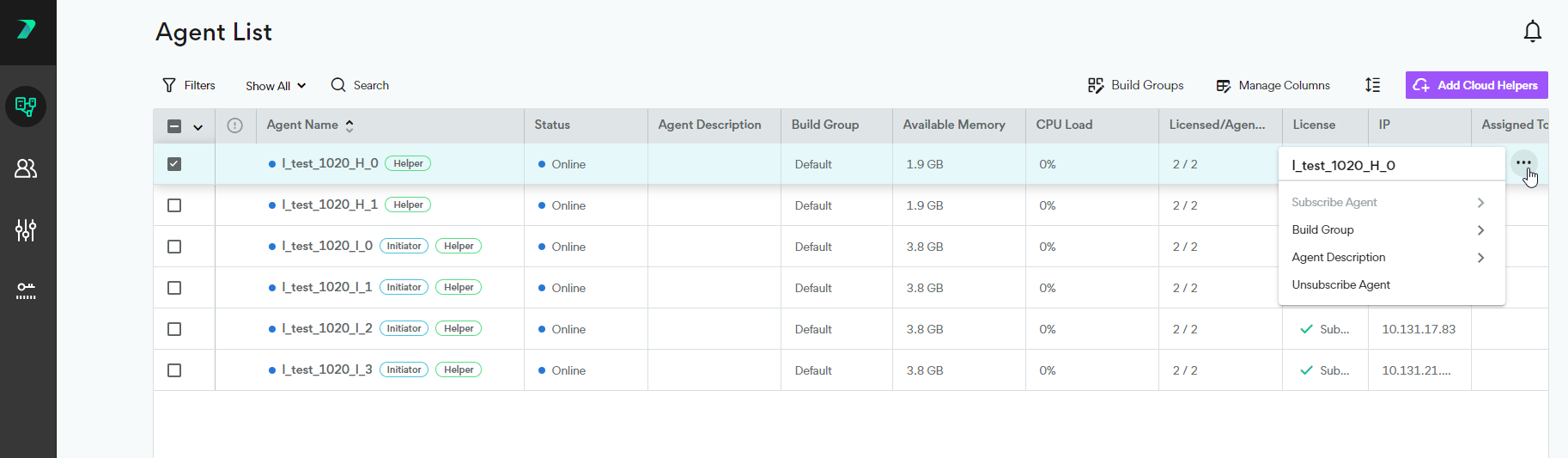Open the settings sliders sidebar icon
The height and width of the screenshot is (458, 1568).
[x=26, y=229]
